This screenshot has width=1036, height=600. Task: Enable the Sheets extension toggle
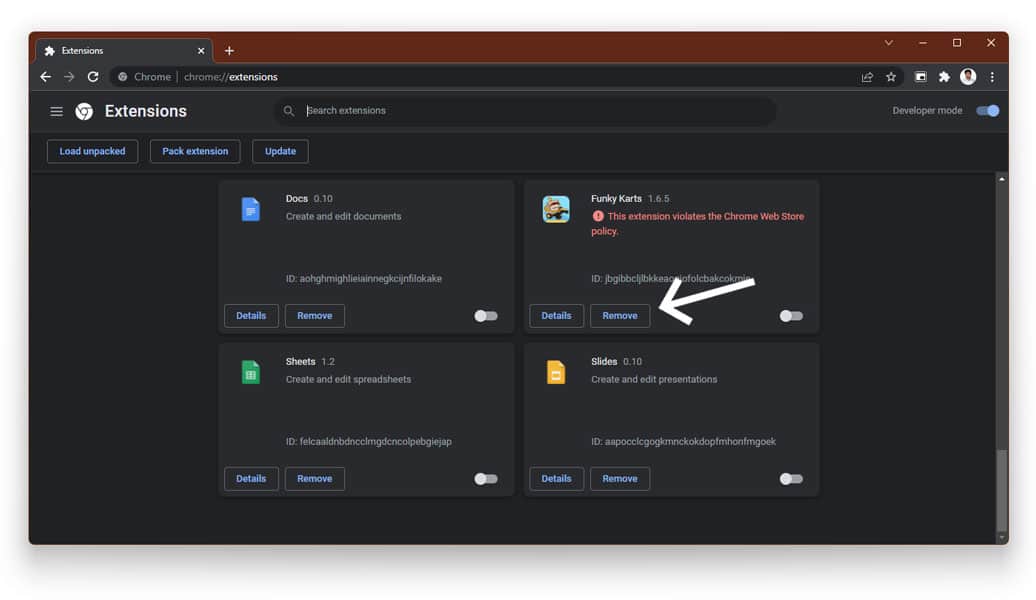[x=486, y=479]
